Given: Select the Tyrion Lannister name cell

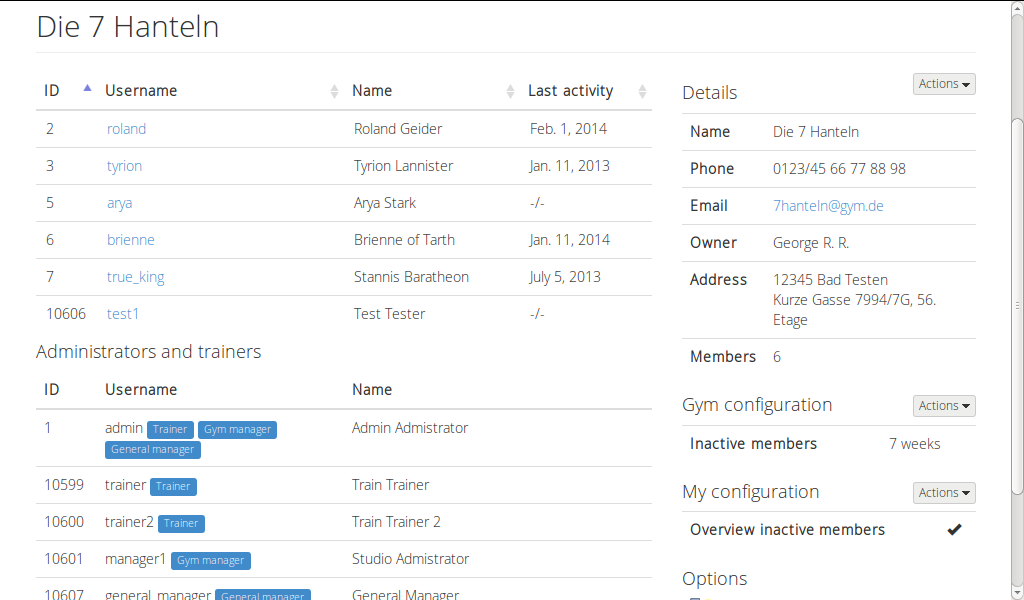Looking at the screenshot, I should pyautogui.click(x=403, y=166).
